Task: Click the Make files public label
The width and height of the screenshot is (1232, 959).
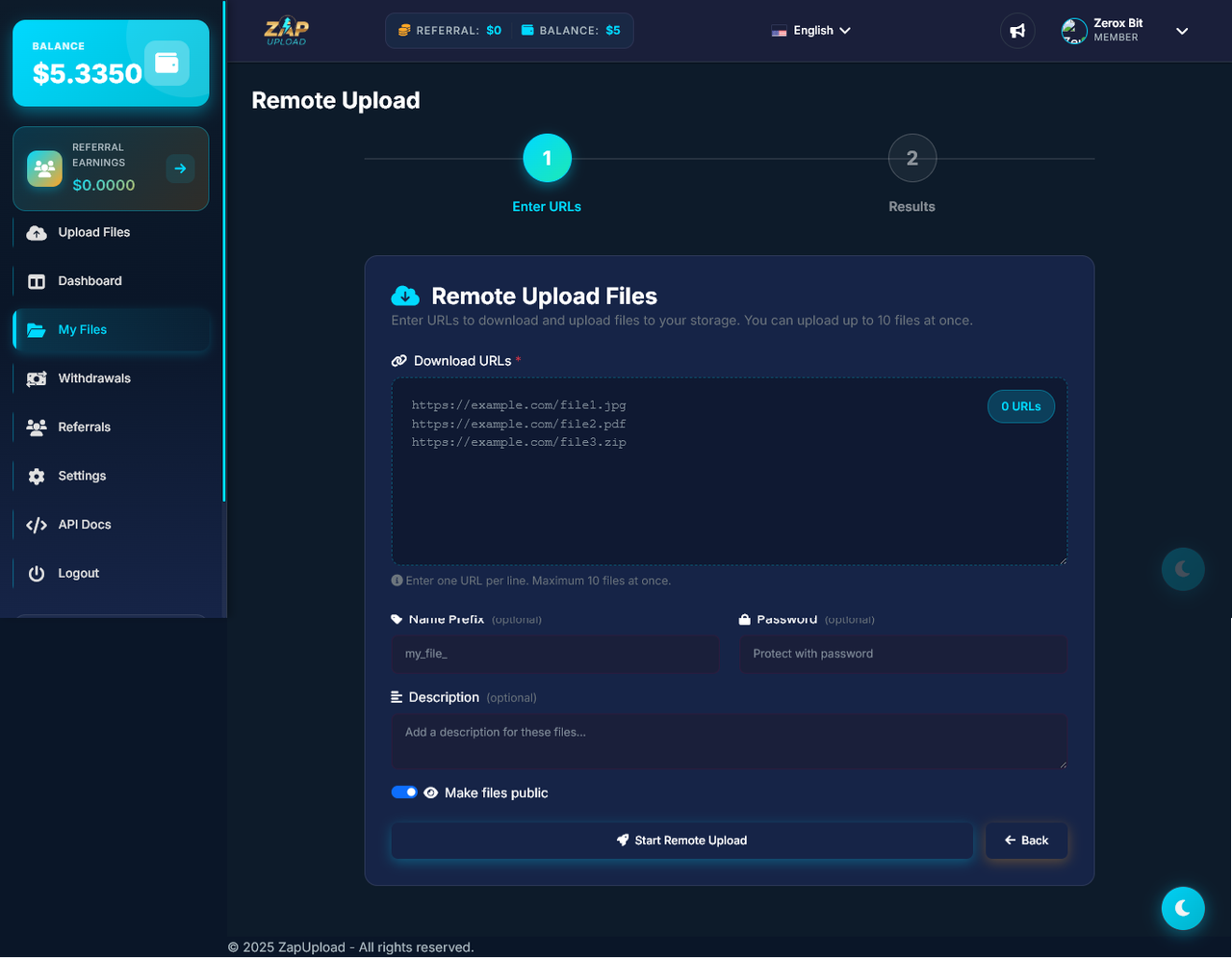Action: pyautogui.click(x=496, y=793)
